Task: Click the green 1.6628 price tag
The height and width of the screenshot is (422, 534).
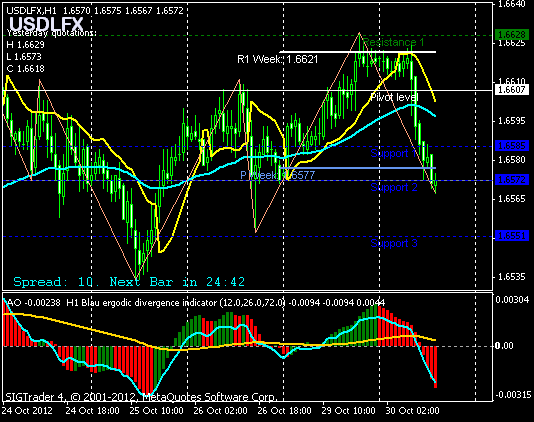Action: click(x=512, y=35)
